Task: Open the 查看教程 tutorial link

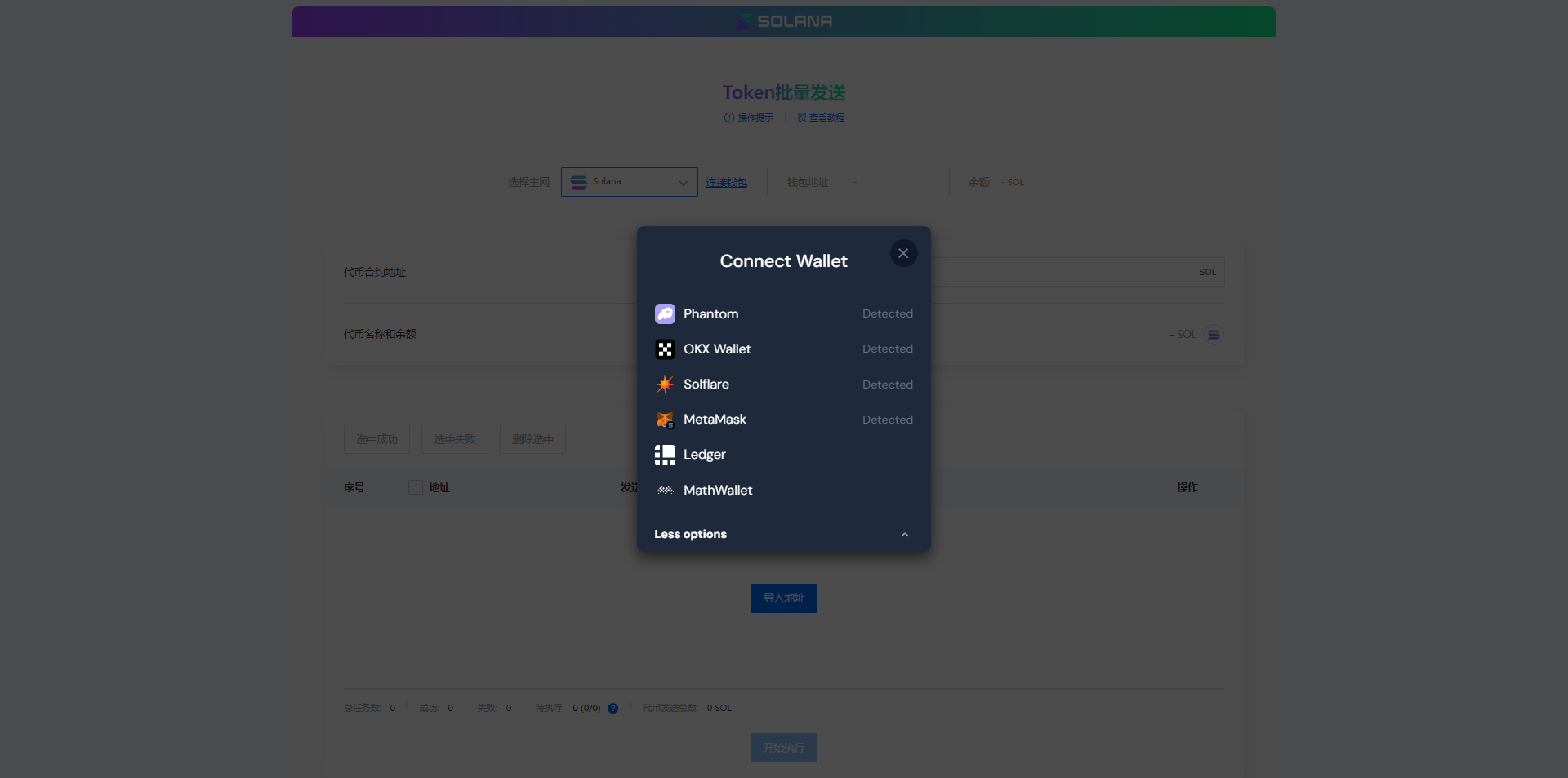Action: point(822,118)
